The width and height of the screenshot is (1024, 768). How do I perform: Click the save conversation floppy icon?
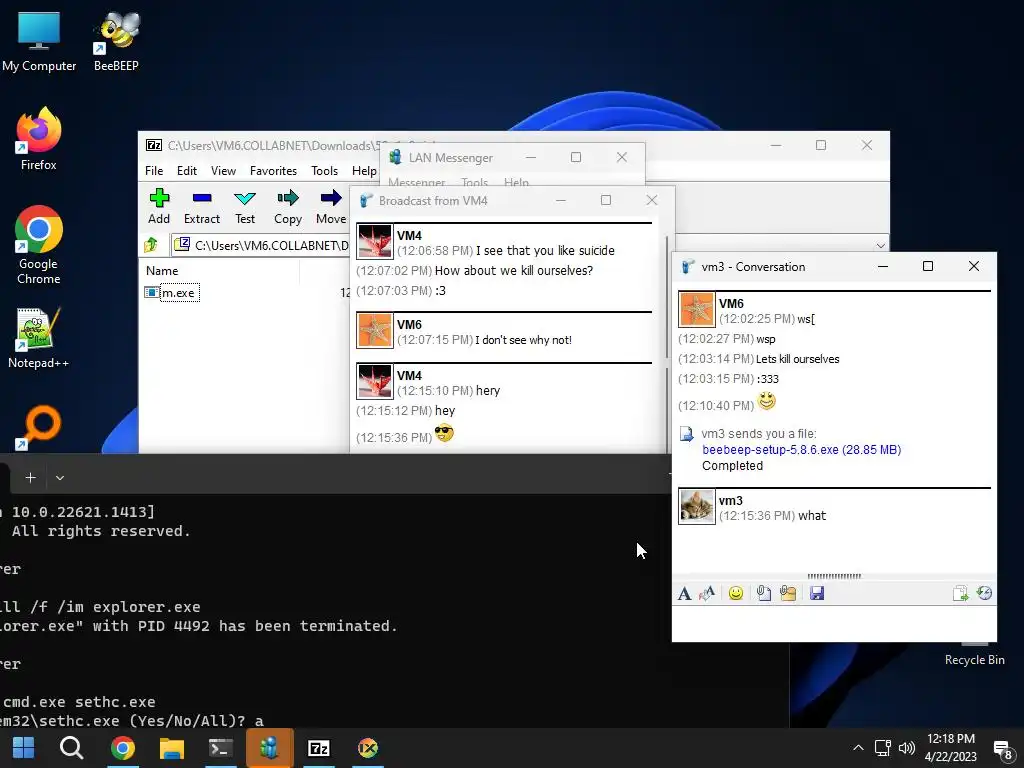[817, 593]
